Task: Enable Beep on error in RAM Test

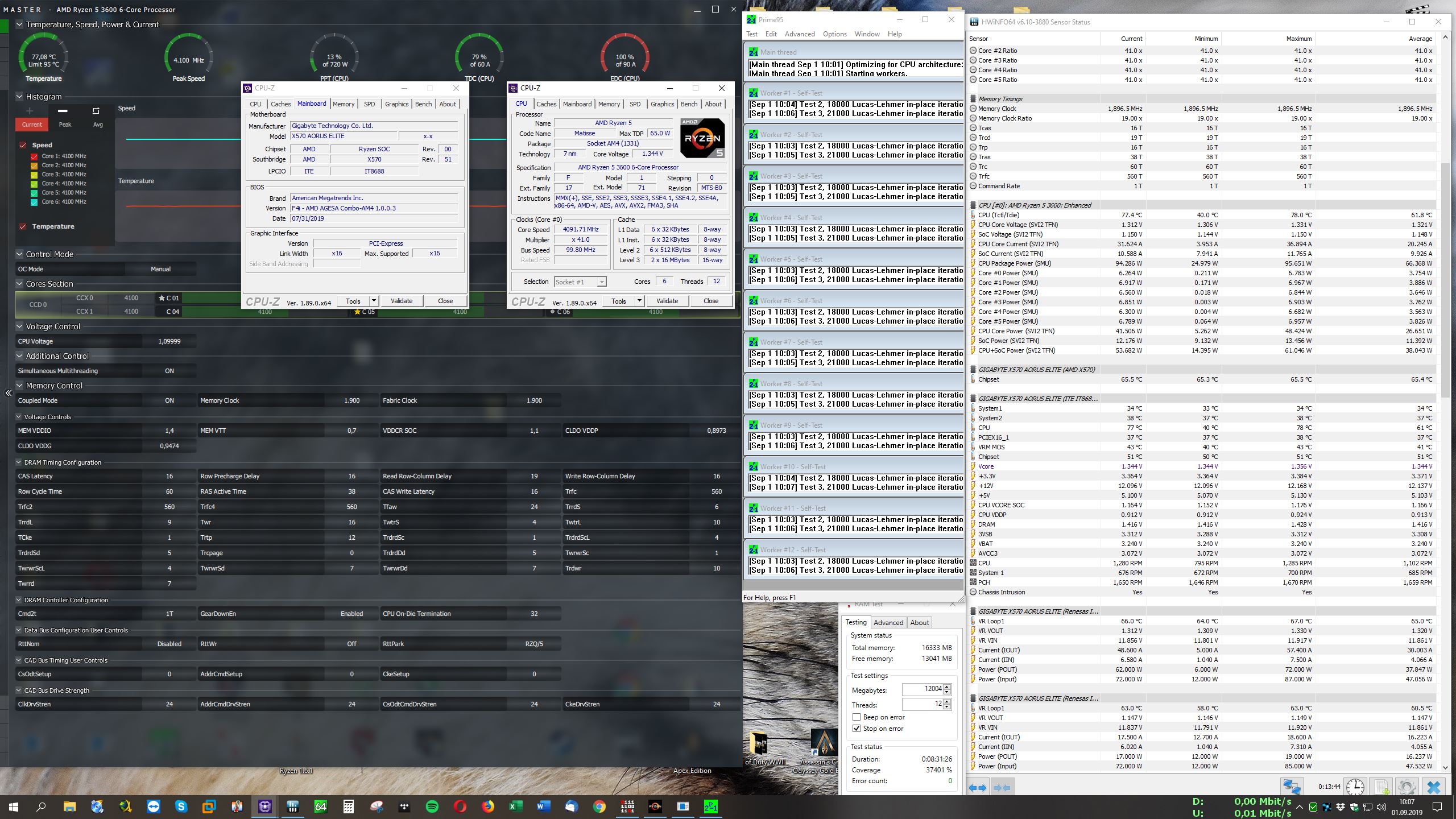Action: (857, 717)
